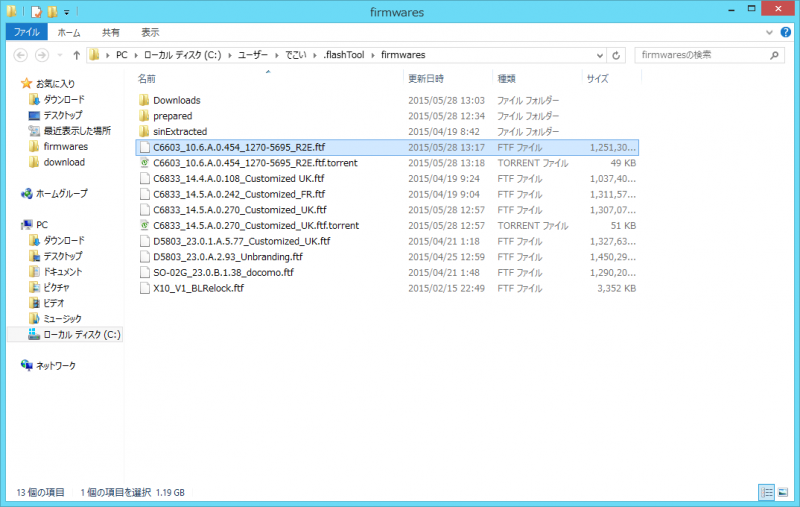This screenshot has height=507, width=800.
Task: Select D5803_23.0.1.A.5.77_Customized_UK.ftf
Action: pyautogui.click(x=241, y=241)
